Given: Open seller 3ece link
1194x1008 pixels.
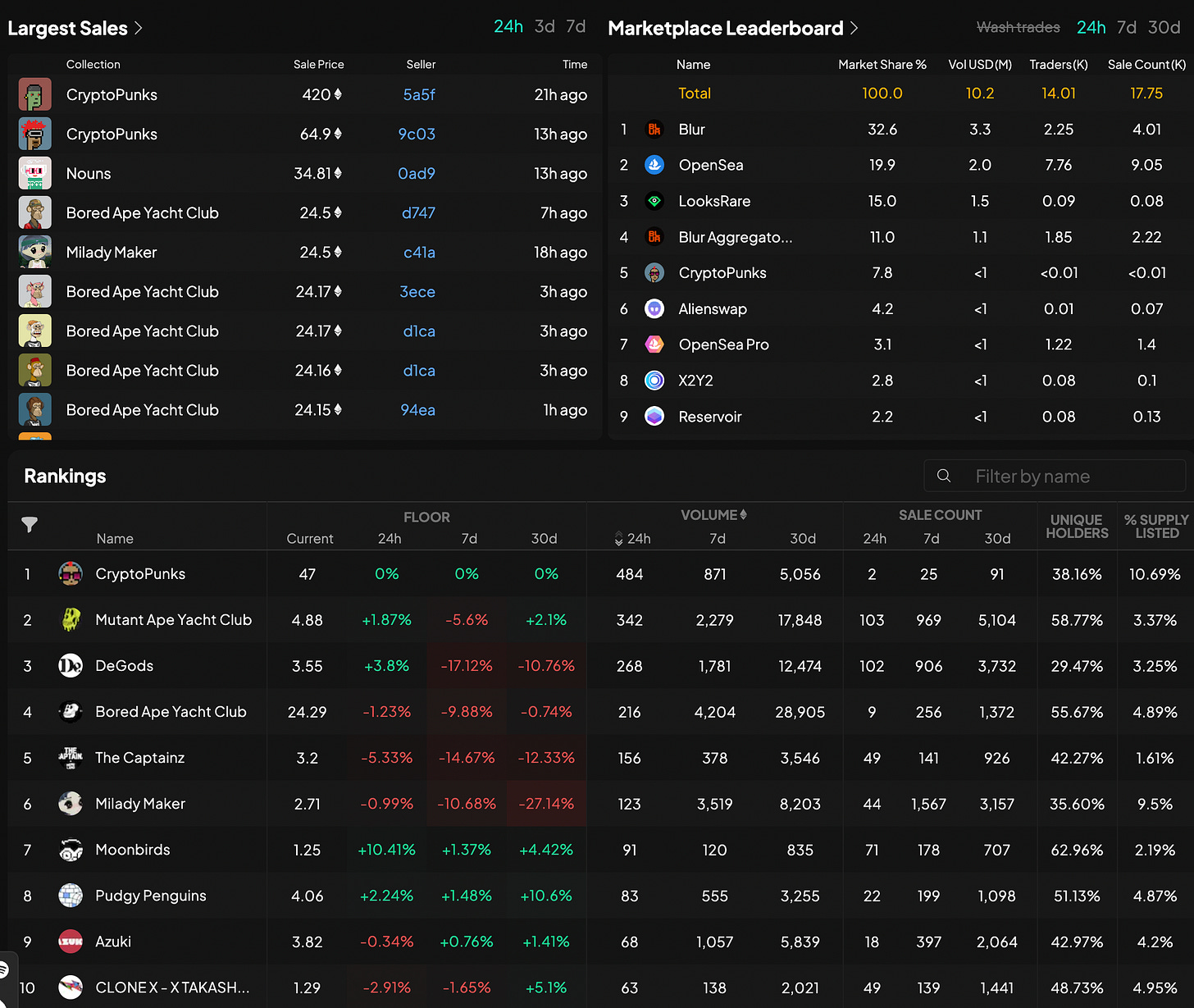Looking at the screenshot, I should tap(417, 291).
